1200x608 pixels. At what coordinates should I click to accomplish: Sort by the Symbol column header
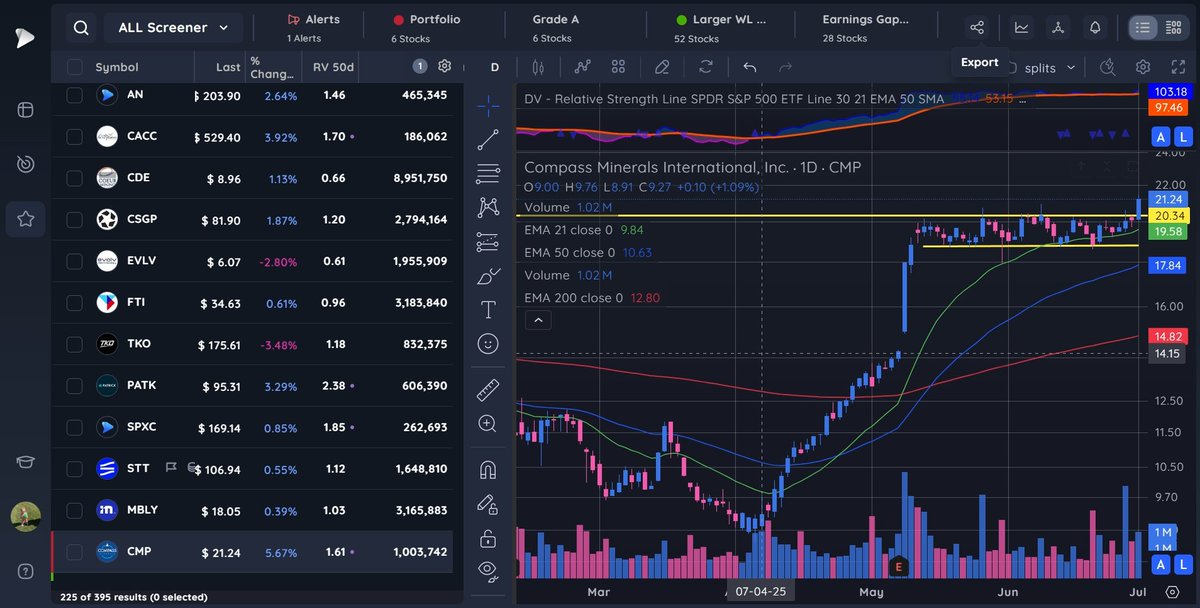[x=117, y=67]
